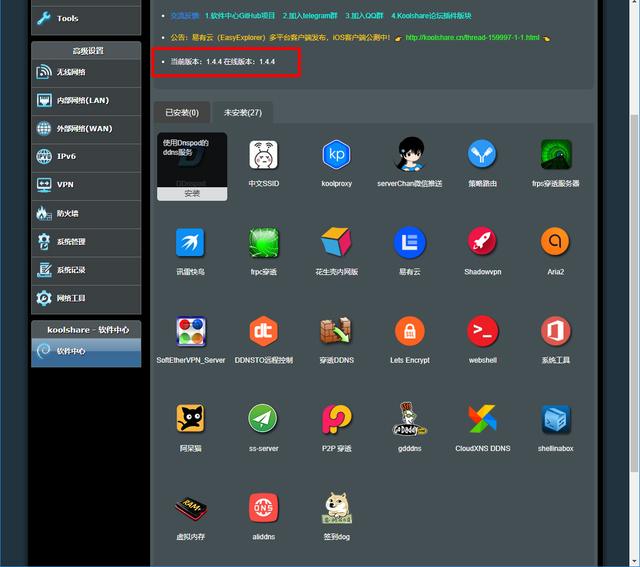This screenshot has width=640, height=567.
Task: Open 防火墙 in the sidebar
Action: (x=86, y=213)
